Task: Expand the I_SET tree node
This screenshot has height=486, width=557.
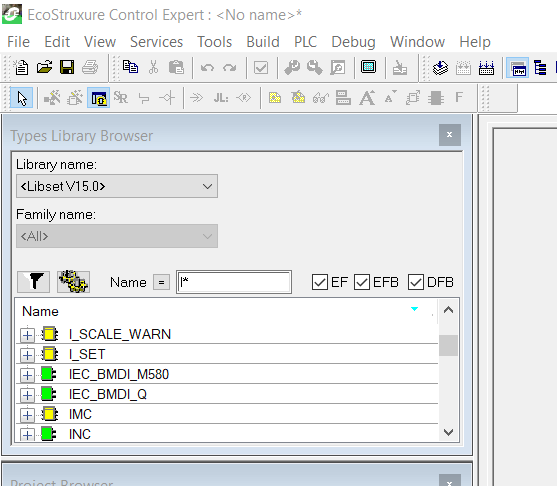Action: click(x=27, y=355)
